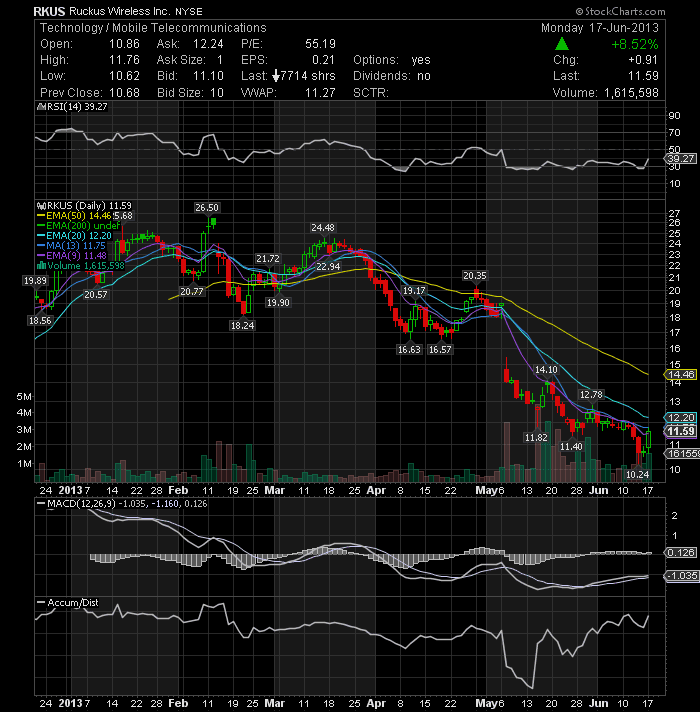Screen dimensions: 700x712
Task: Click the green up-triangle price change icon
Action: 562,44
